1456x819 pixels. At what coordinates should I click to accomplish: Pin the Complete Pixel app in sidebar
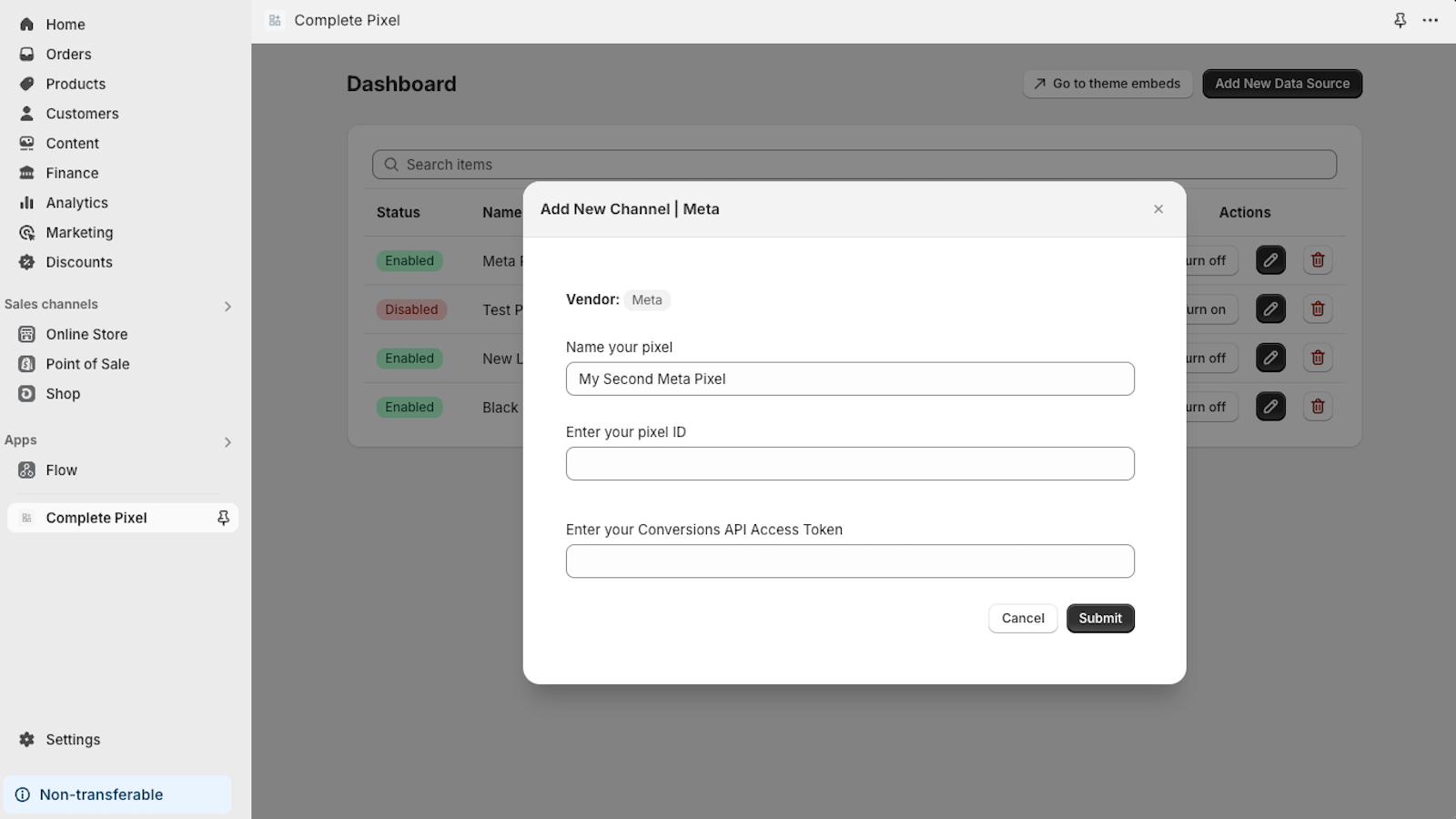coord(222,517)
